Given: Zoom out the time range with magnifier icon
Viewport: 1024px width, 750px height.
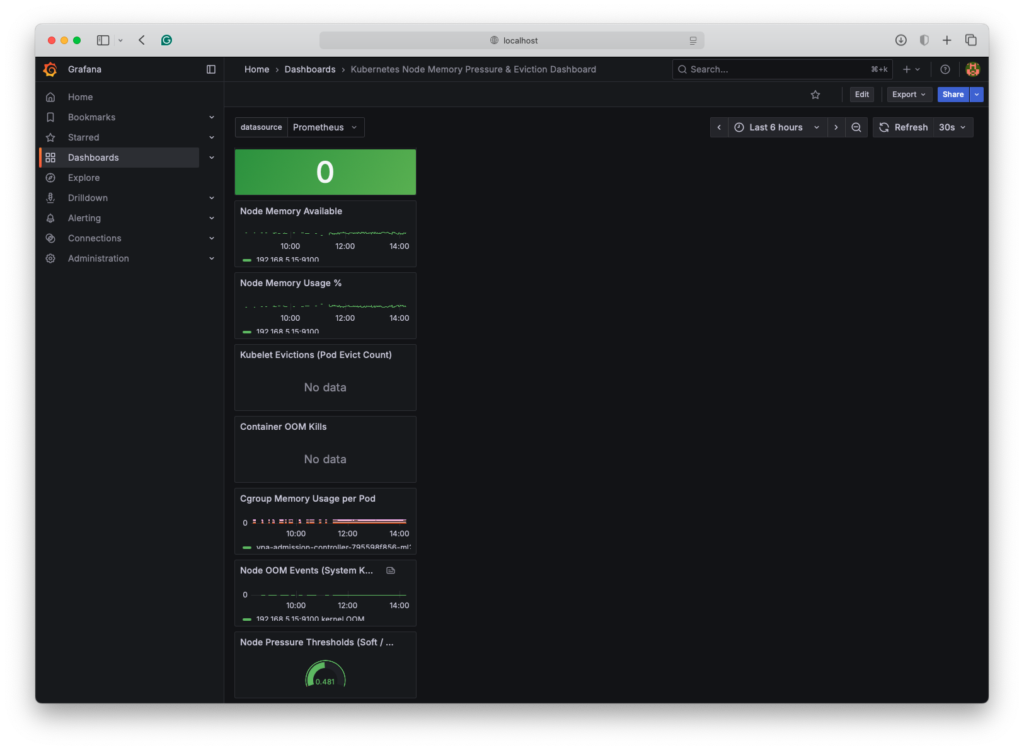Looking at the screenshot, I should (x=856, y=127).
